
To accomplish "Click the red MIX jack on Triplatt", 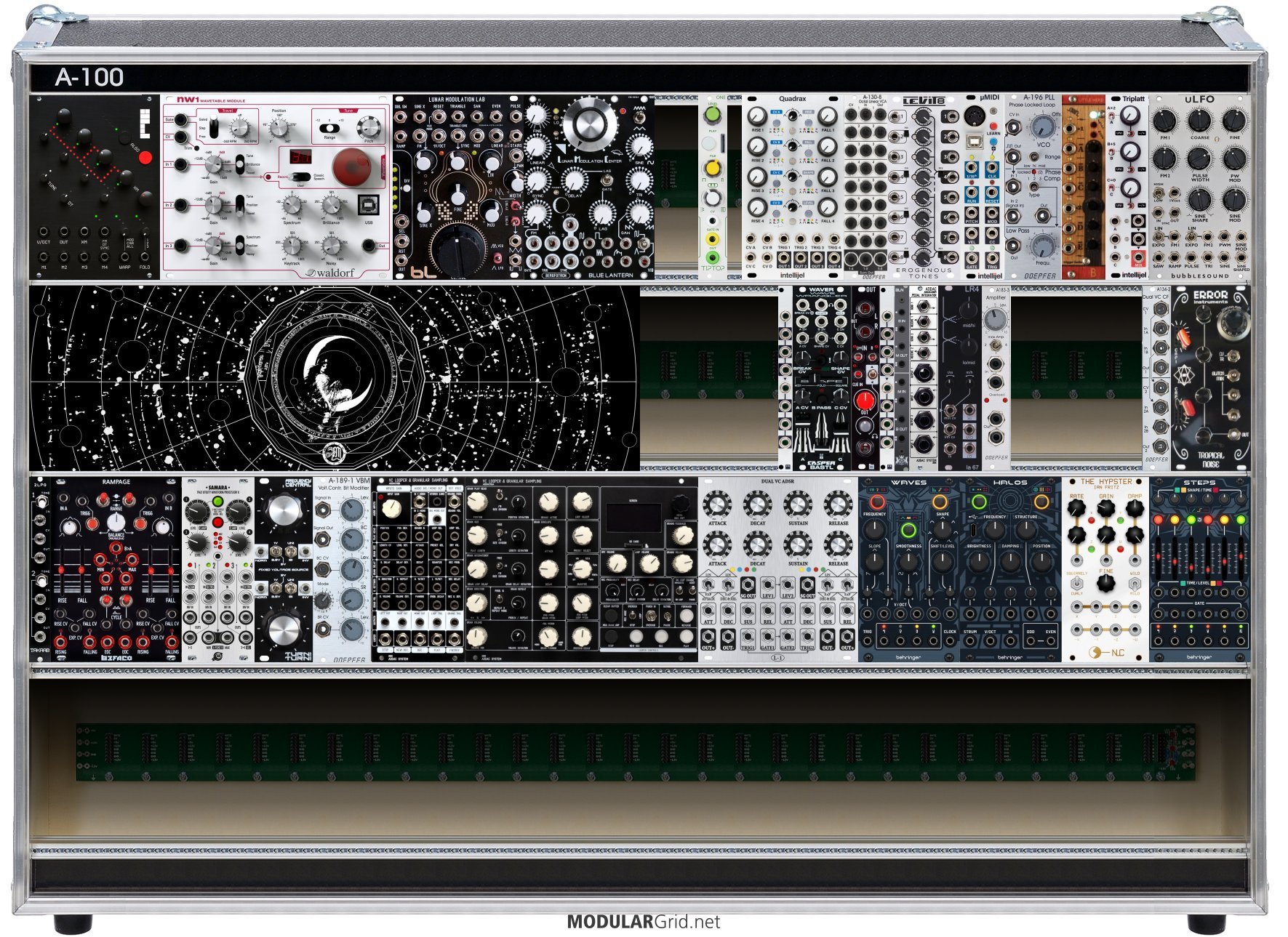I will click(x=1139, y=258).
